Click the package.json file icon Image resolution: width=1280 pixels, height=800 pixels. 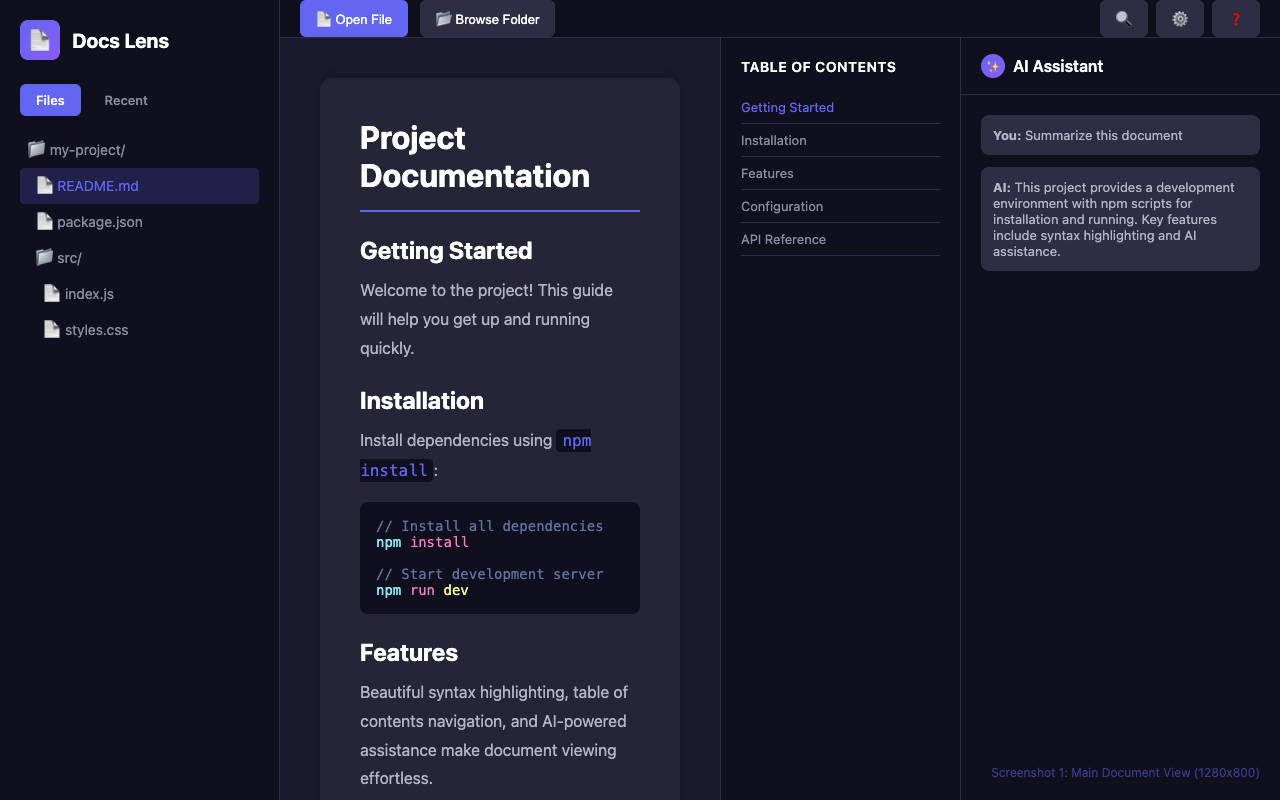(x=44, y=221)
